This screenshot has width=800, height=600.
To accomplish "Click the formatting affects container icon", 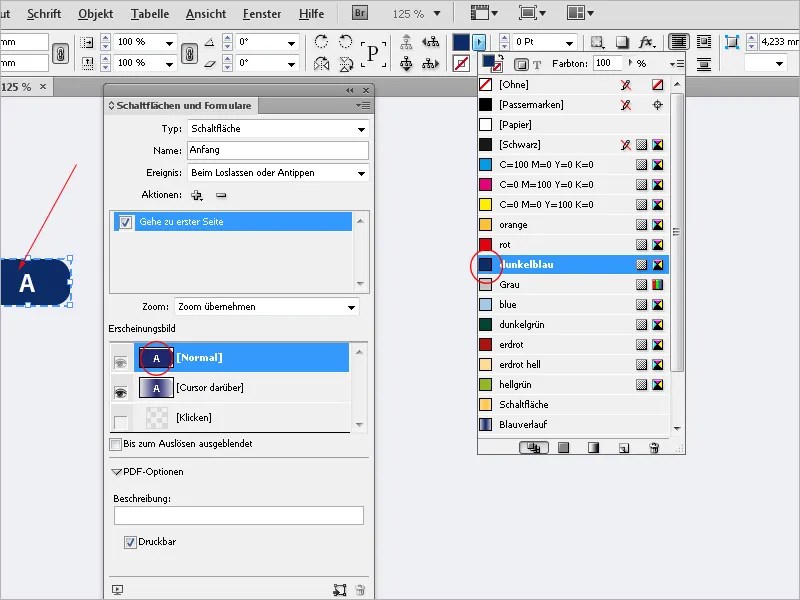I will coord(521,64).
